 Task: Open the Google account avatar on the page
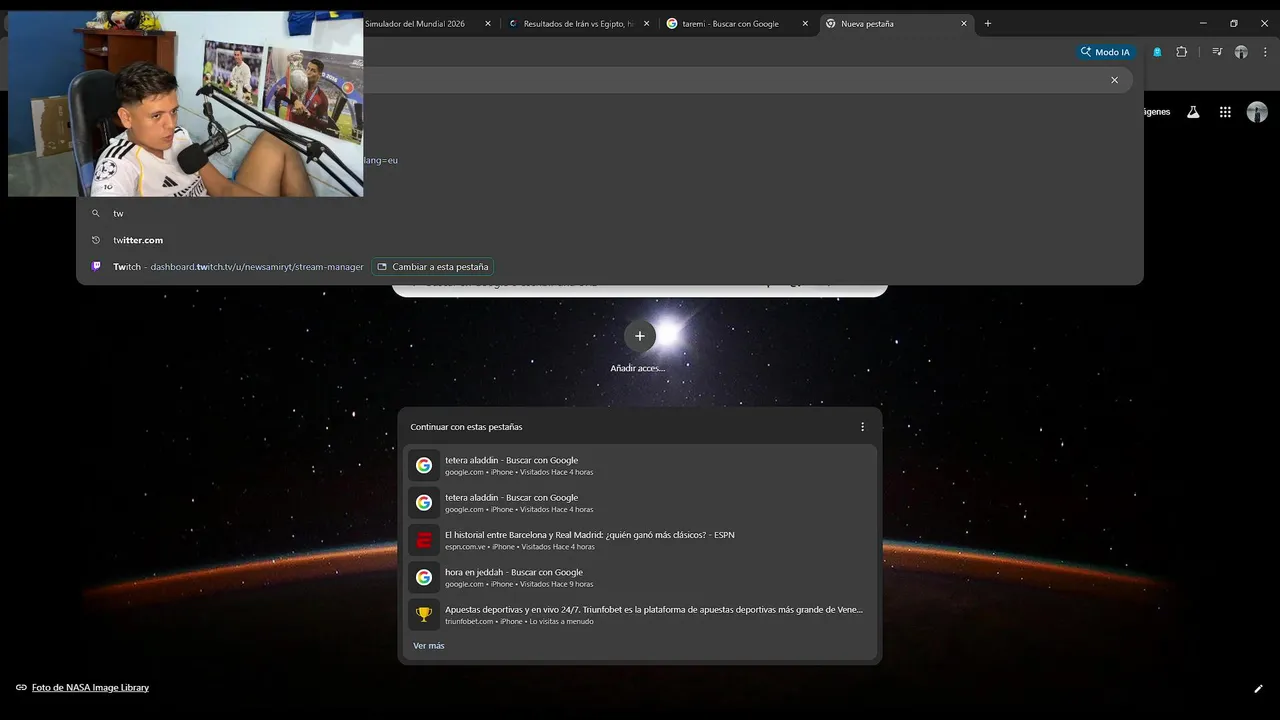[x=1257, y=112]
